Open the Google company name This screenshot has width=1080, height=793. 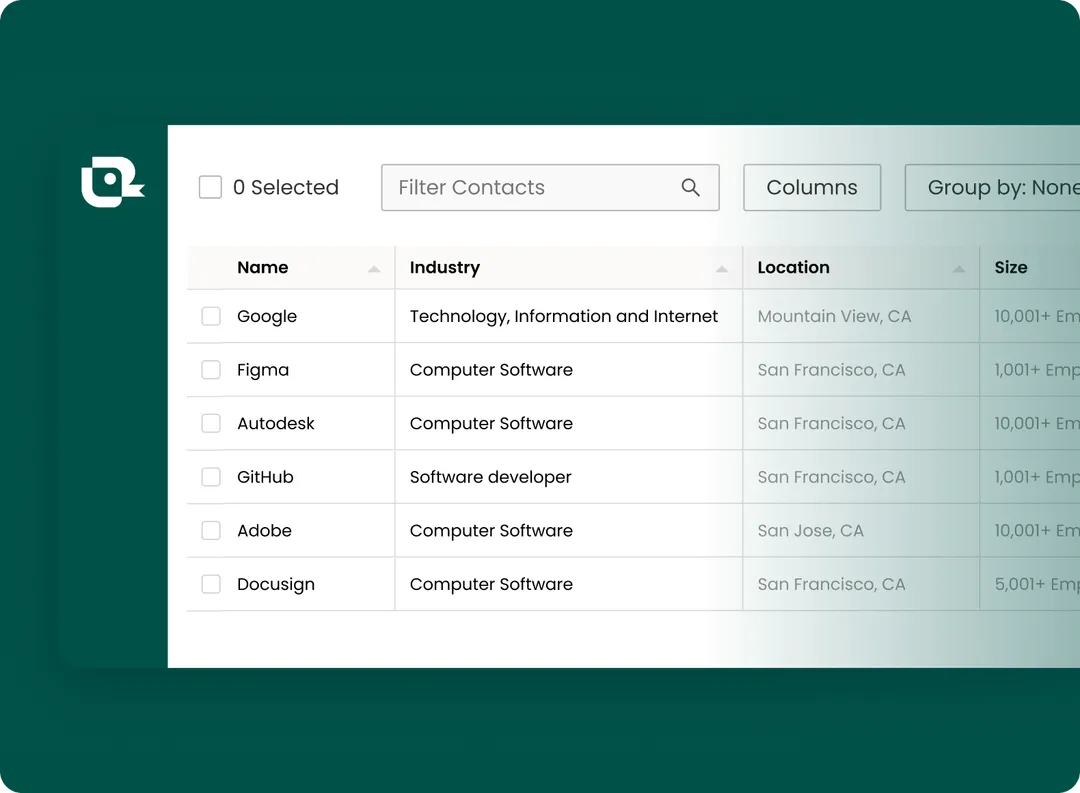[x=267, y=316]
